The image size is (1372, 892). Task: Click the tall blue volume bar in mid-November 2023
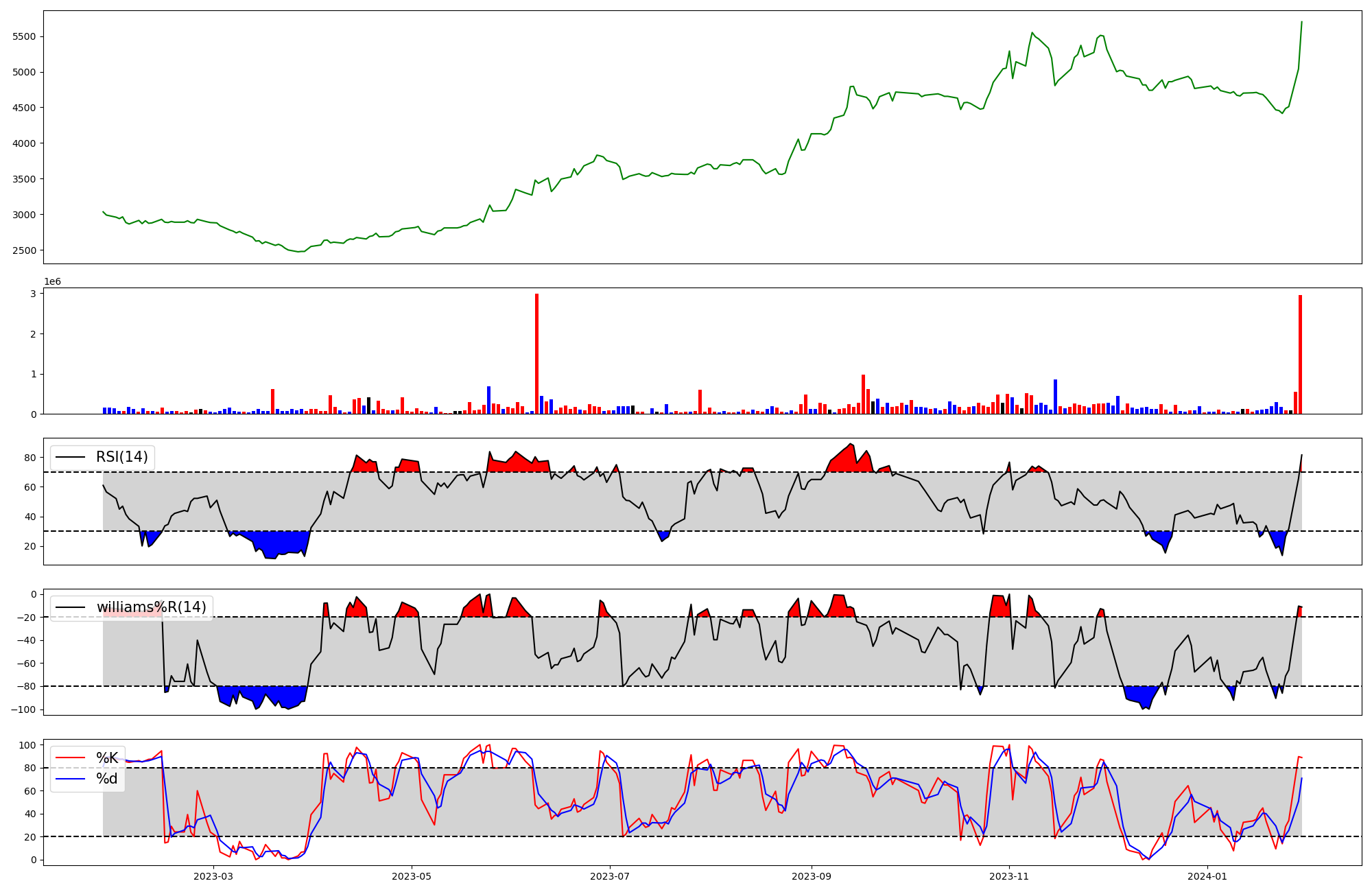click(x=1055, y=397)
